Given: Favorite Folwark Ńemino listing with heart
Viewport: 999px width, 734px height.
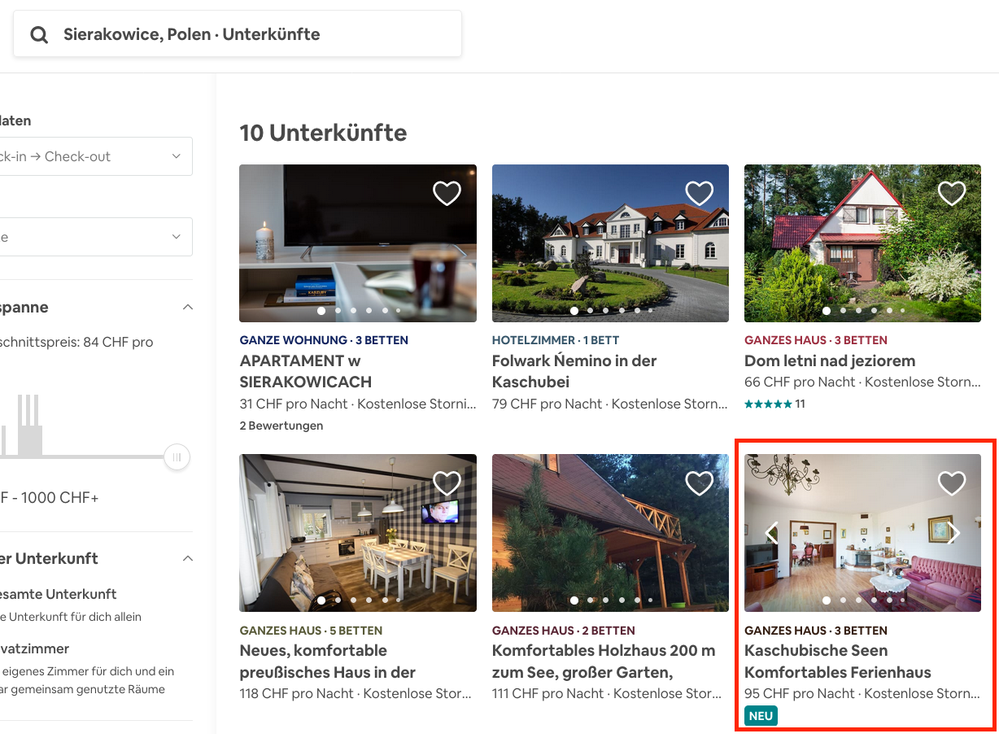Looking at the screenshot, I should tap(699, 193).
